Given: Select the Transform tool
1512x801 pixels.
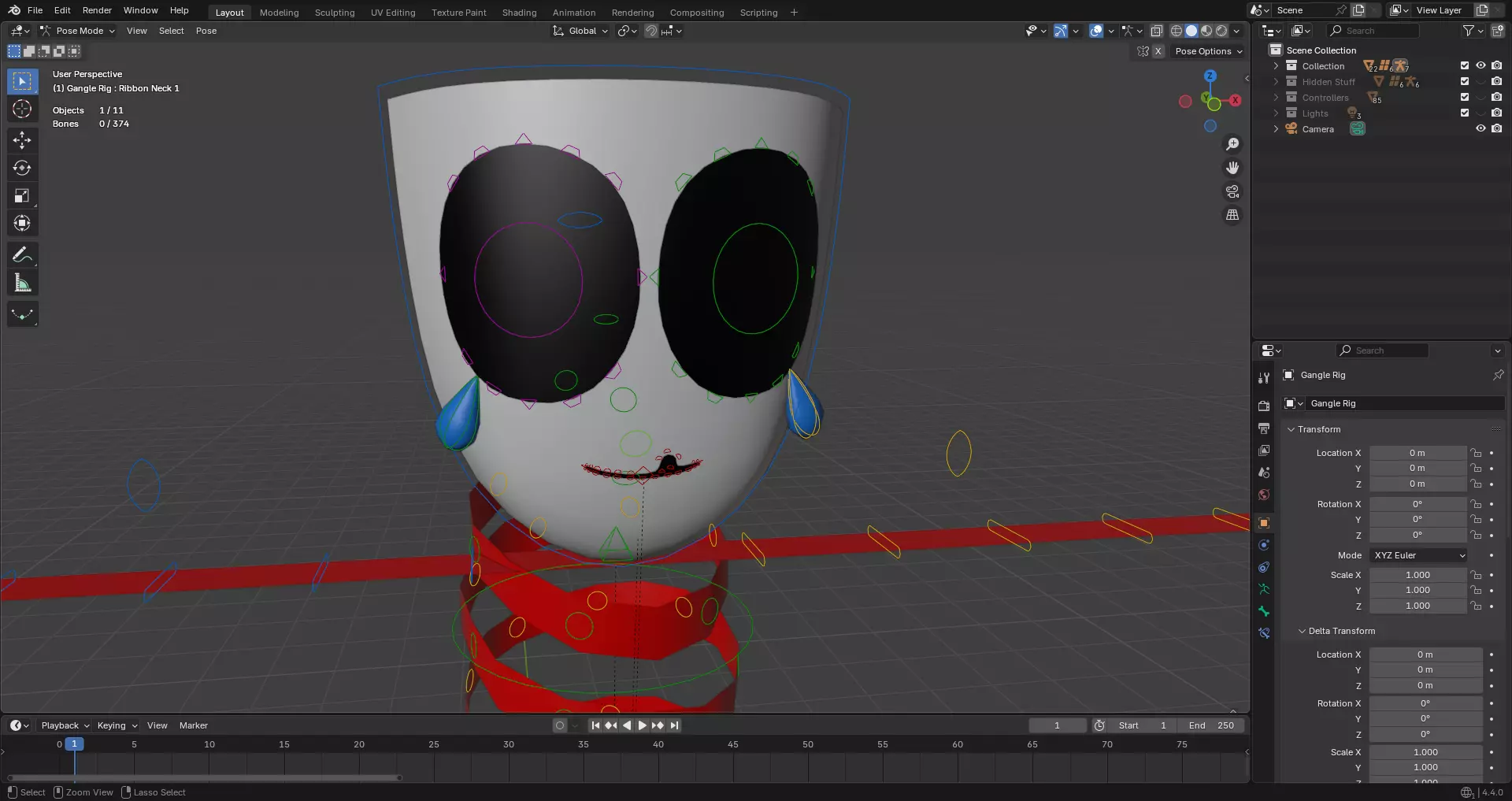Looking at the screenshot, I should coord(22,223).
